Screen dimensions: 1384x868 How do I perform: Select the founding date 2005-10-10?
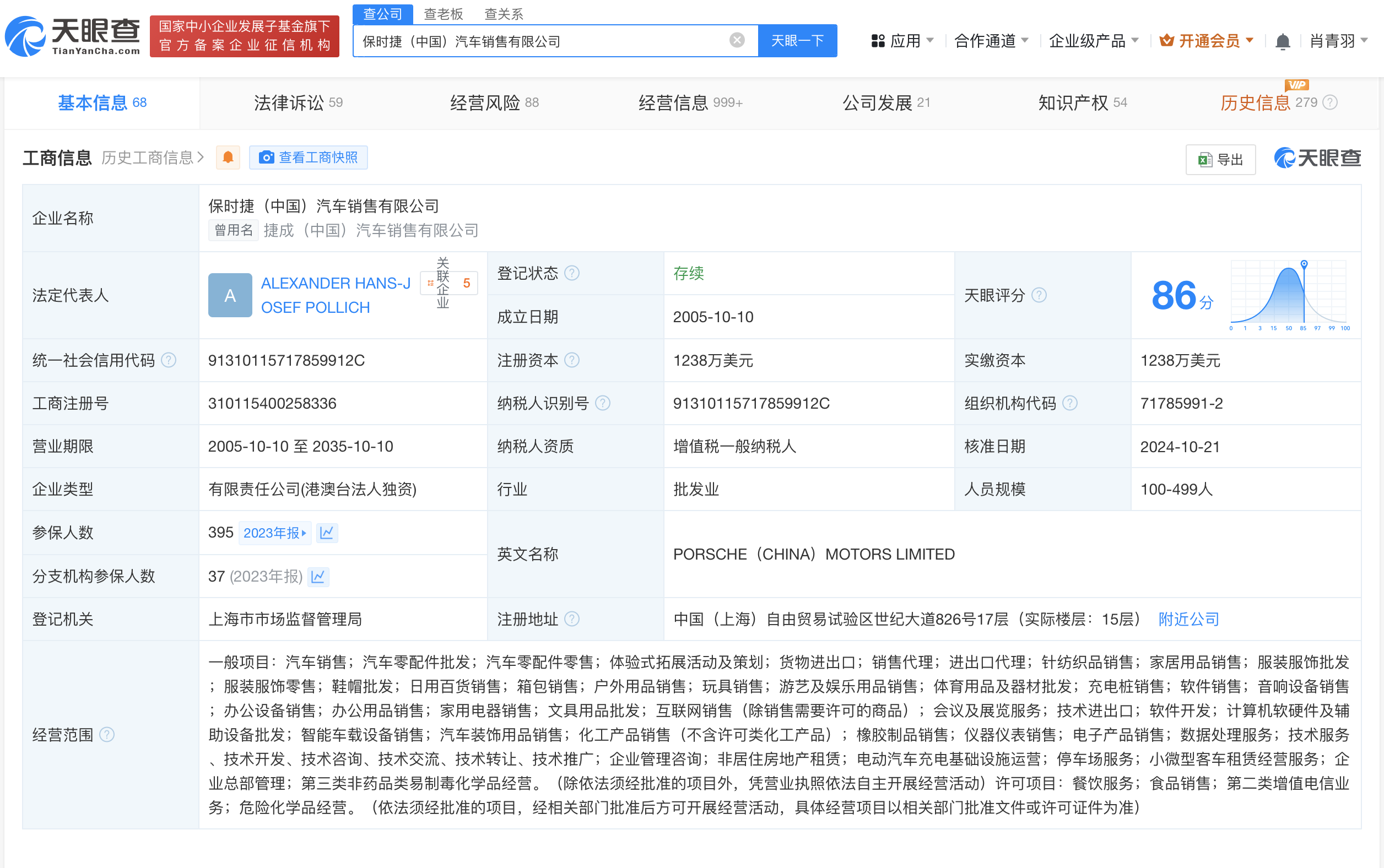[x=713, y=317]
